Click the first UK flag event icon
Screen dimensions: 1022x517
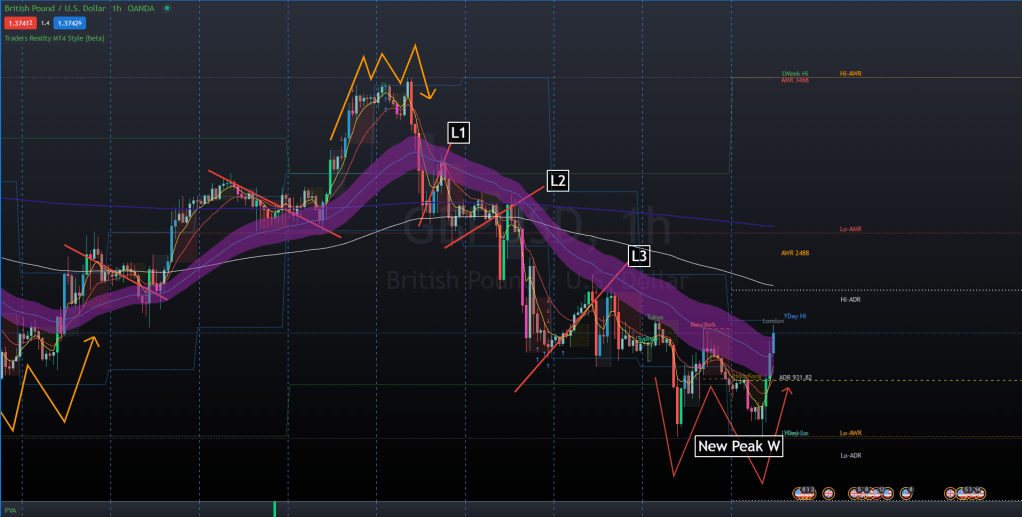(x=827, y=493)
